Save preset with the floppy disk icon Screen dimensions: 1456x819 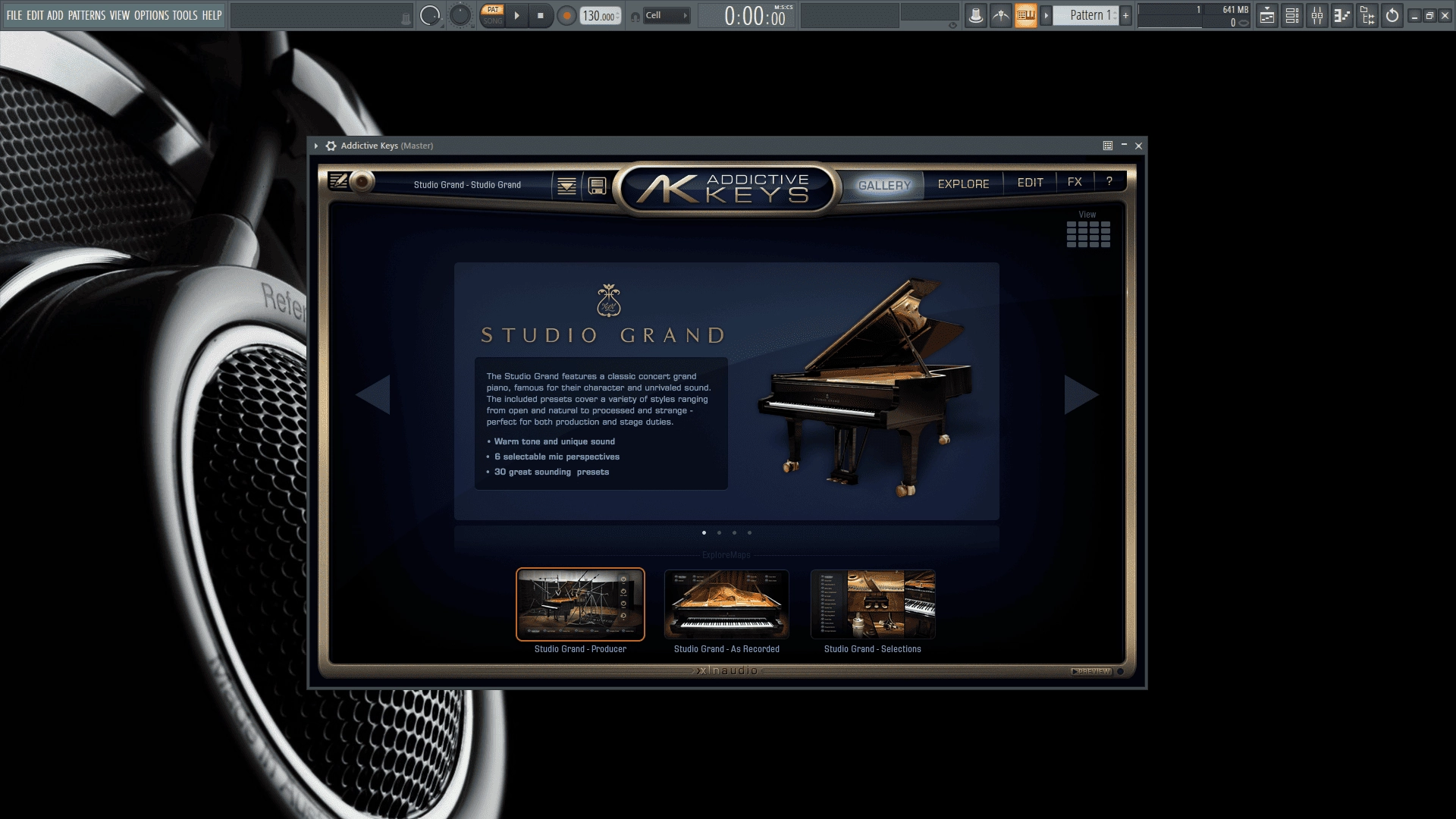(x=597, y=186)
